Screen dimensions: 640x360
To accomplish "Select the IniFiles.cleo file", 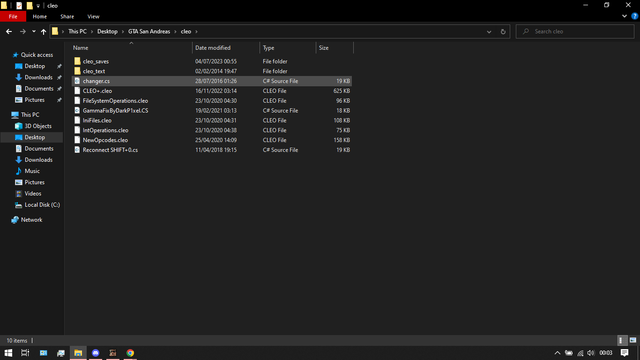I will [x=211, y=120].
